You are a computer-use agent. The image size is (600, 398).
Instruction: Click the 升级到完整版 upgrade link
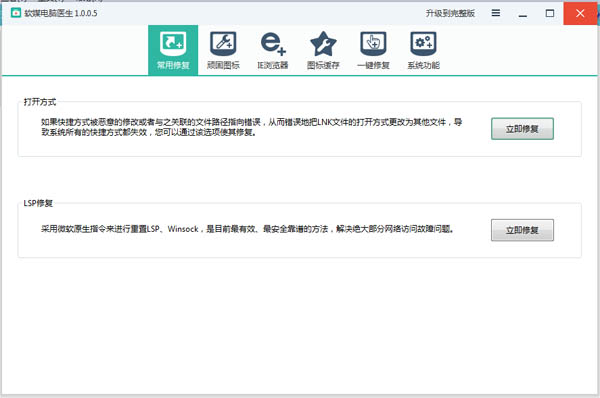coord(450,13)
